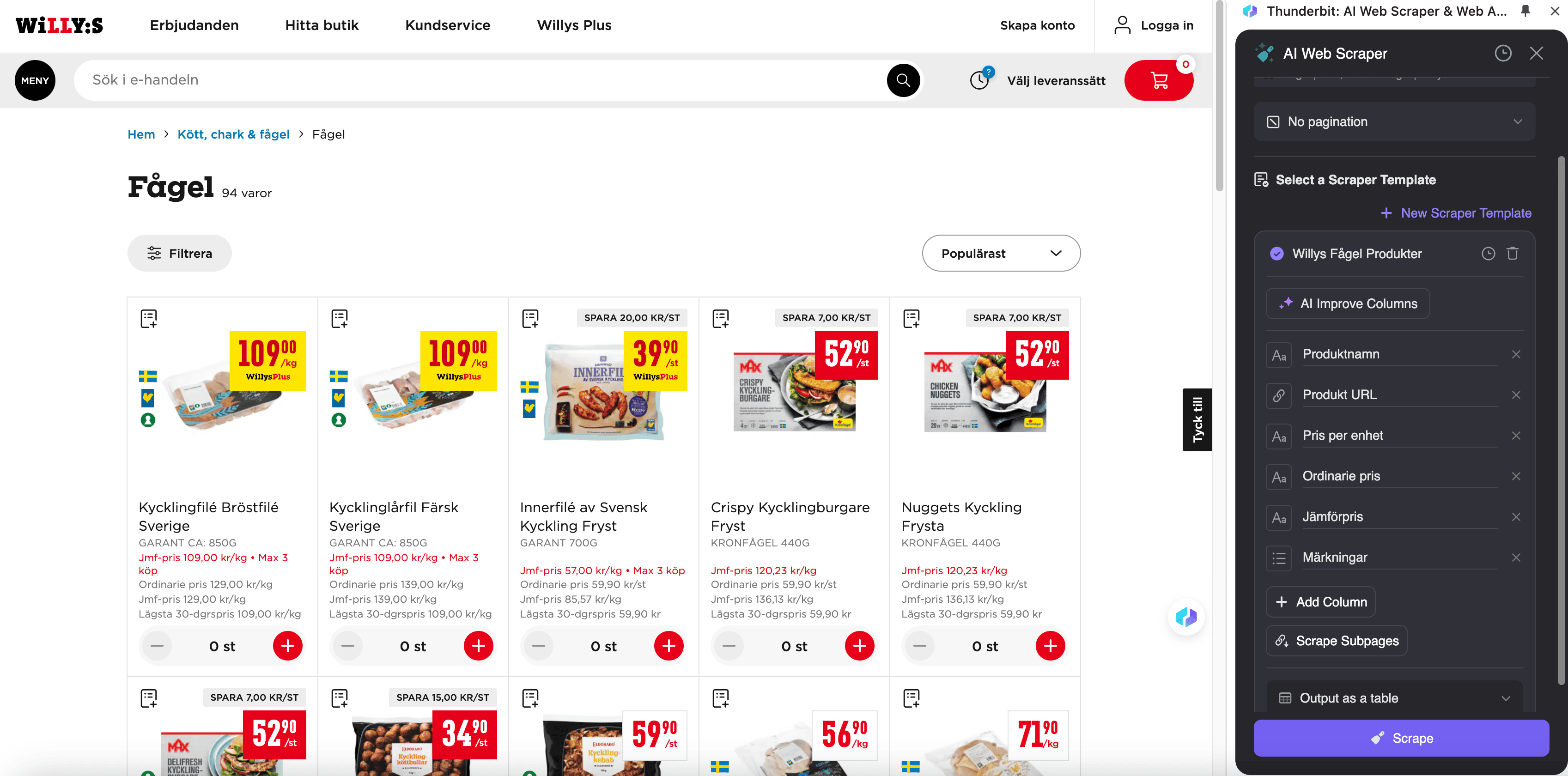Remove the Produktnamn column
The width and height of the screenshot is (1568, 776).
pos(1516,354)
